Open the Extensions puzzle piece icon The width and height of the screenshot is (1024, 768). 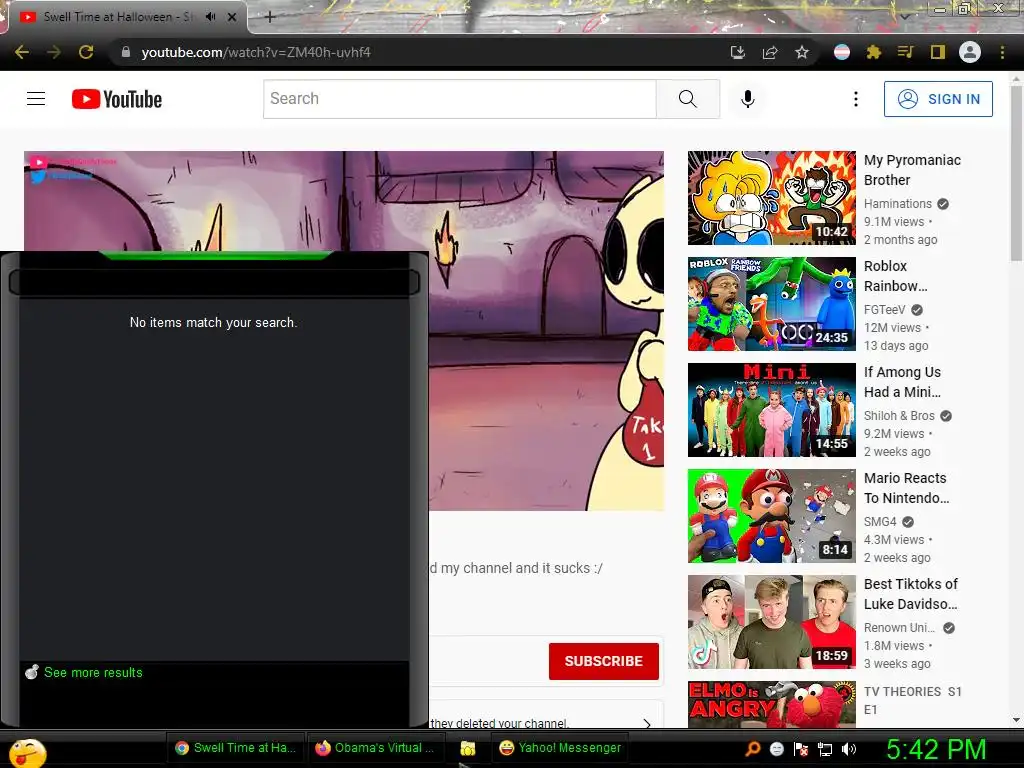[874, 52]
